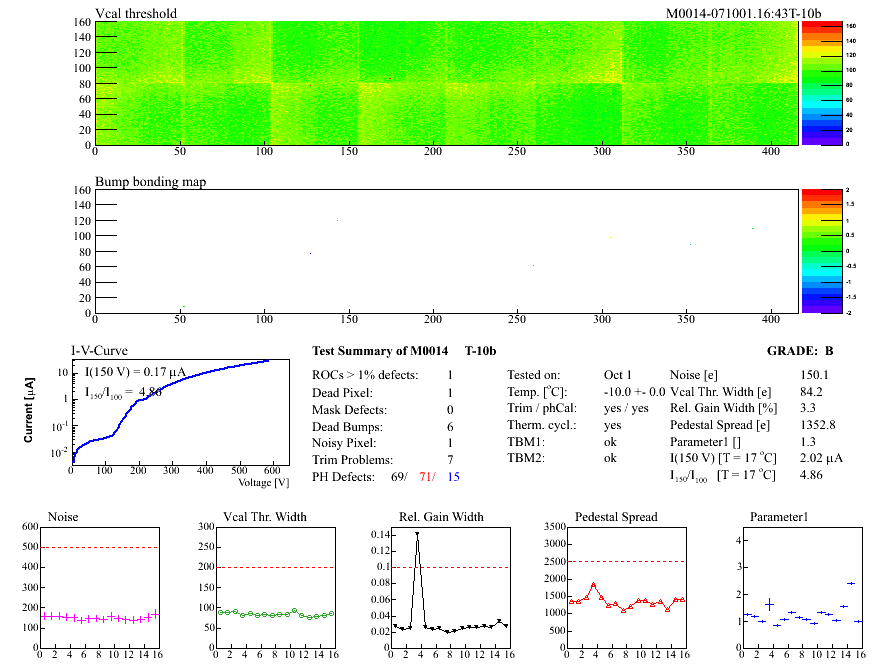Screen dimensions: 896x672
Task: Click the I(150 V) = 0.17 µA annotation
Action: click(131, 372)
